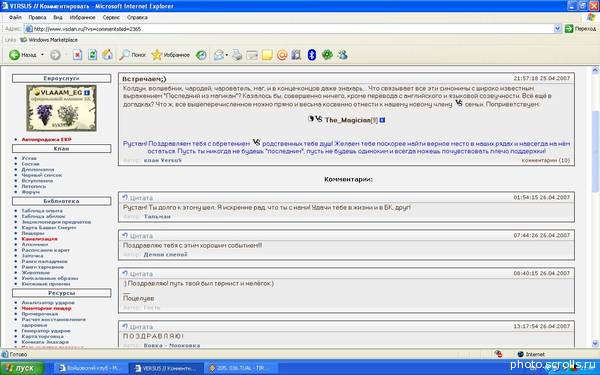Select the VERSUS // Комменти taskbar button
The width and height of the screenshot is (600, 375).
[x=165, y=368]
